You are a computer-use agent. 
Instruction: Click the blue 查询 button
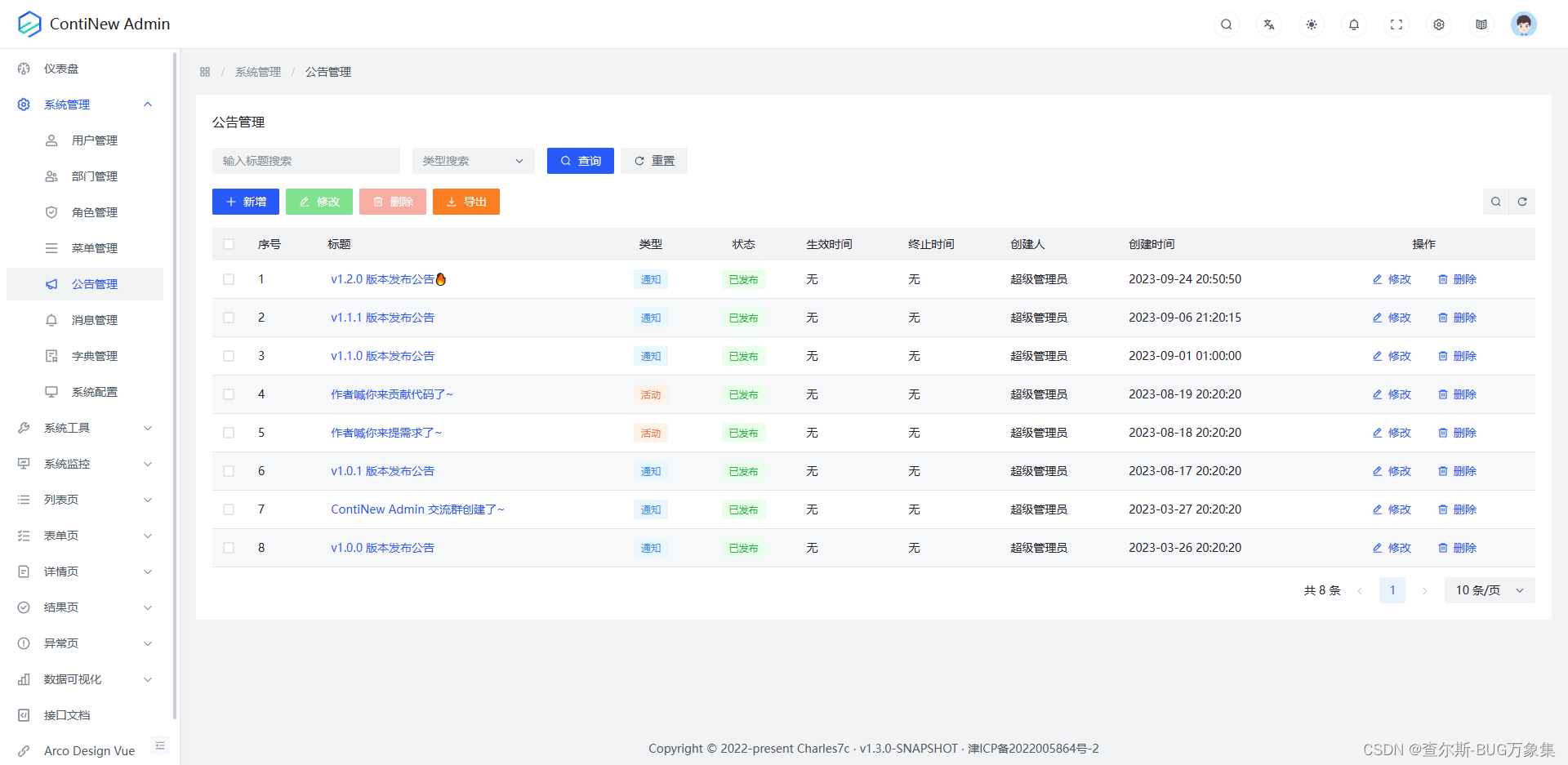click(581, 161)
